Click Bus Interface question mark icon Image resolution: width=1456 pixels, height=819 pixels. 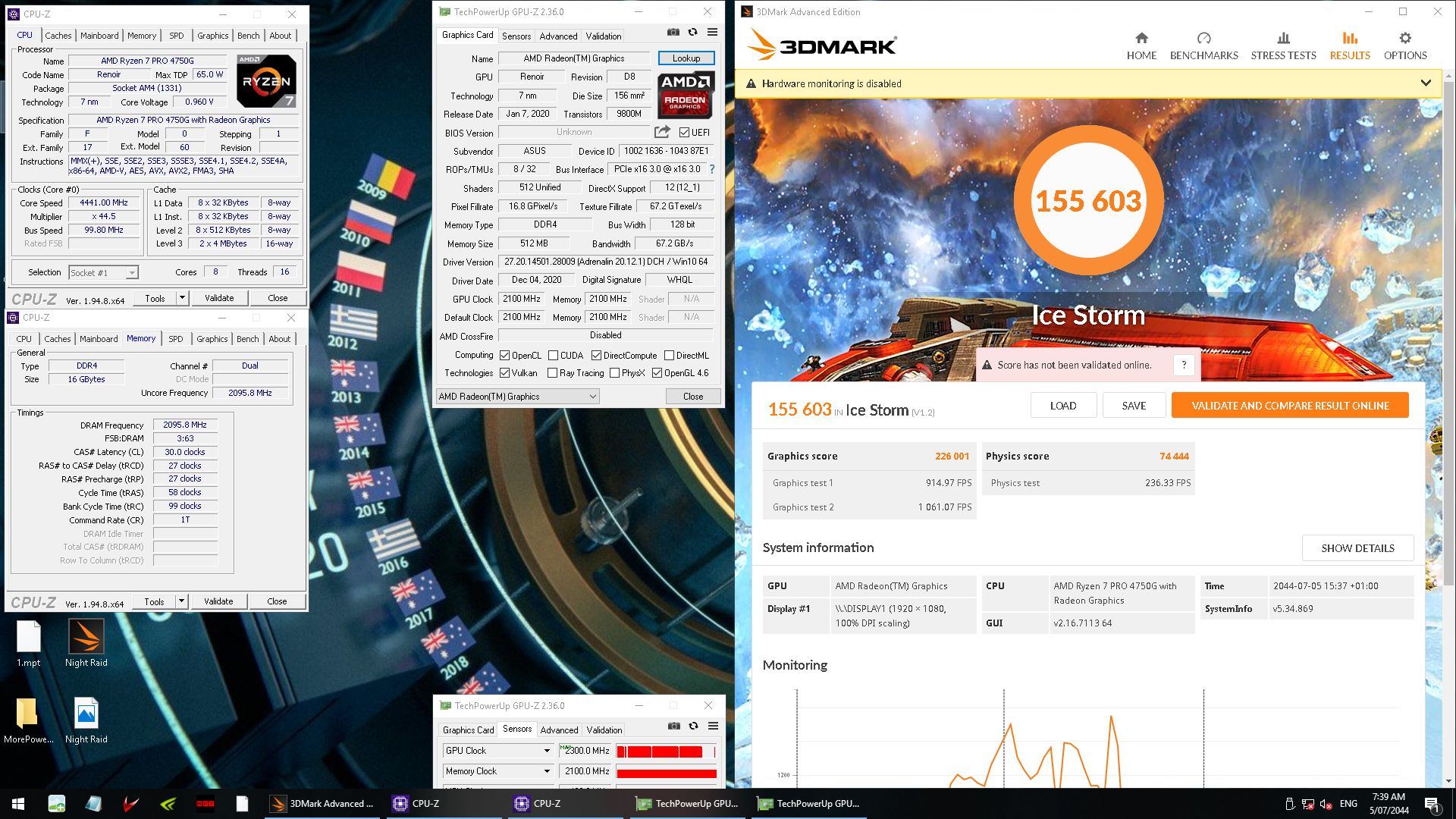click(x=712, y=169)
